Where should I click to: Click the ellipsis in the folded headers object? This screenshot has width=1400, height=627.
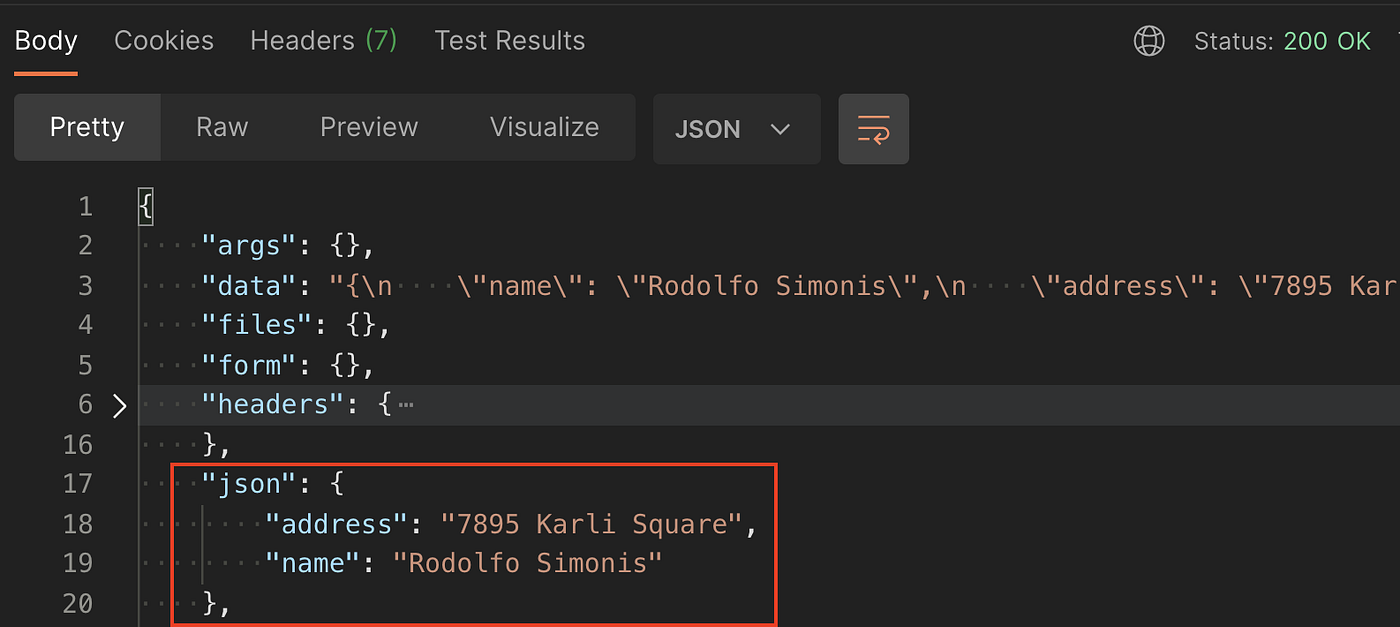point(405,405)
